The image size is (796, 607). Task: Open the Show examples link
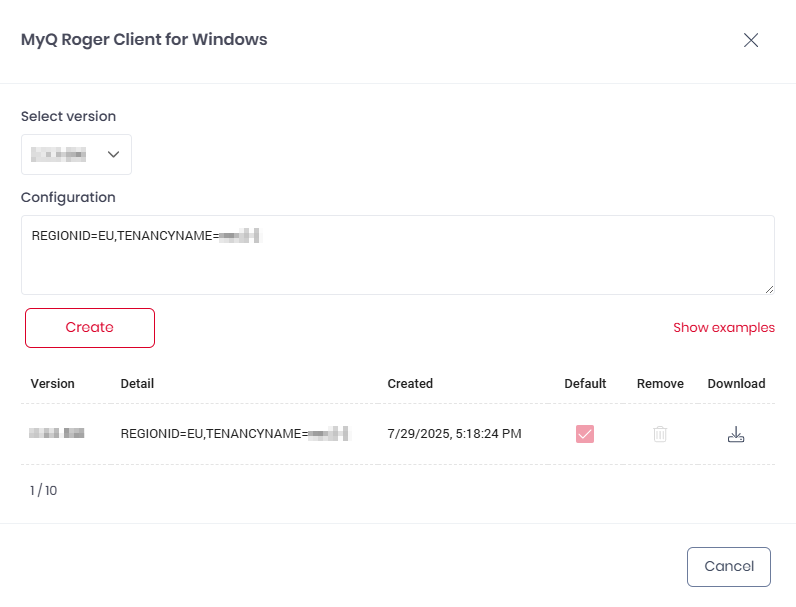(x=723, y=327)
